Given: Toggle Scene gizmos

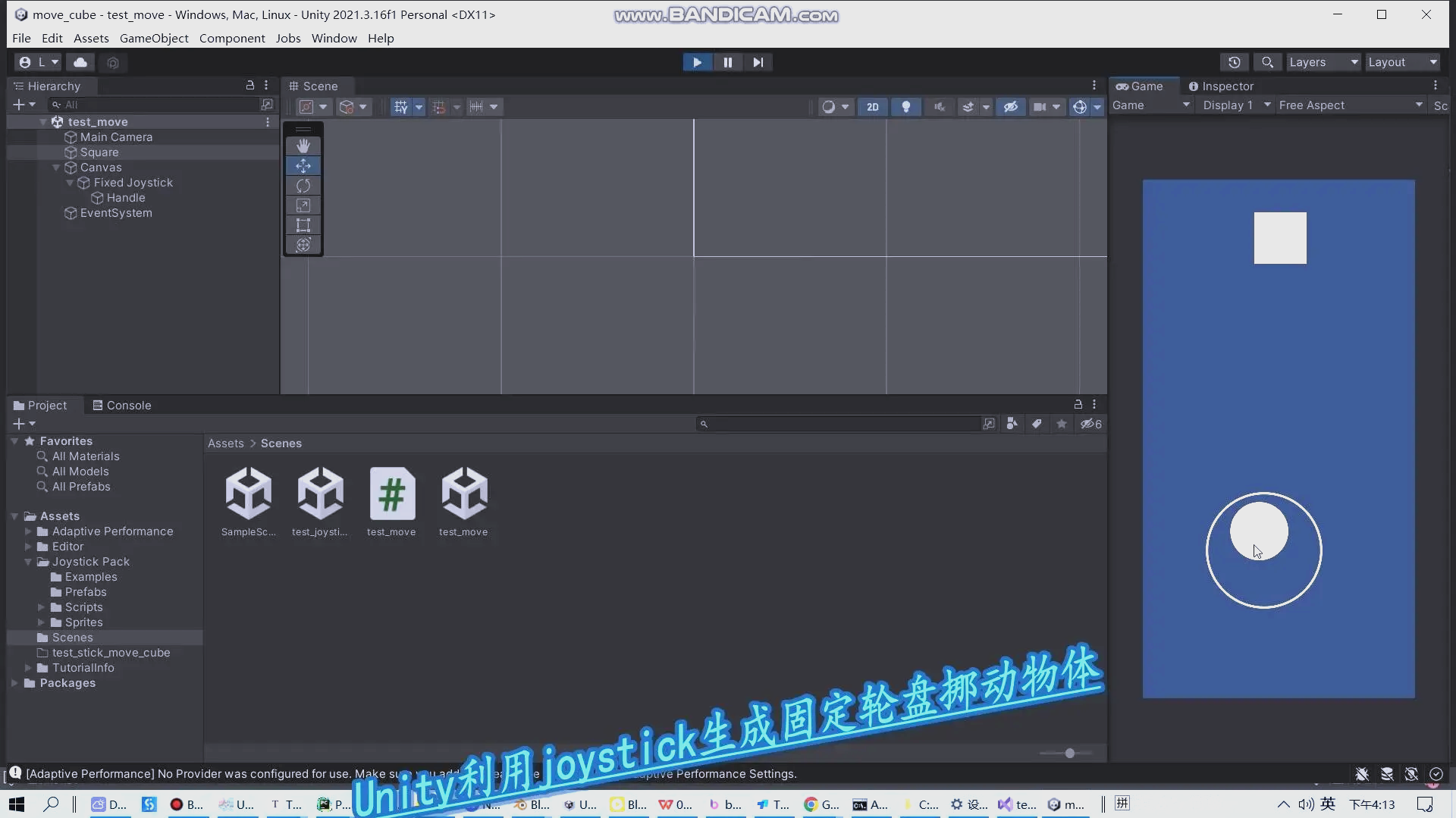Looking at the screenshot, I should [x=1080, y=107].
